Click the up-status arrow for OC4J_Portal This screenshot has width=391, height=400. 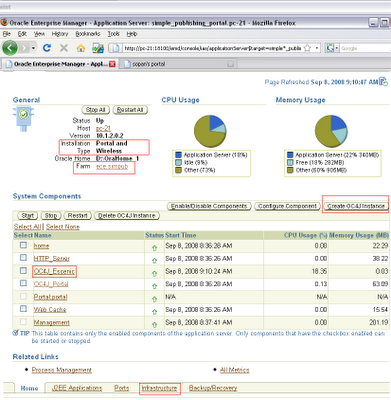coord(154,286)
